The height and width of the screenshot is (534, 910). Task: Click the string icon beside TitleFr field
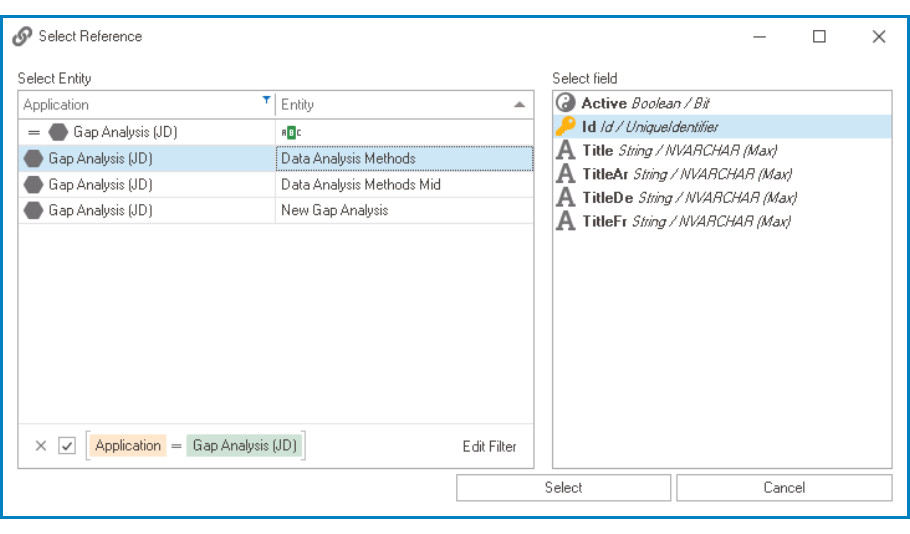click(x=566, y=221)
